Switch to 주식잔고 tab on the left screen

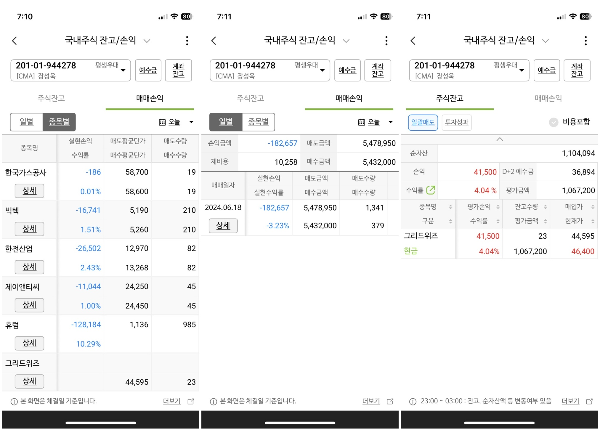pos(51,98)
